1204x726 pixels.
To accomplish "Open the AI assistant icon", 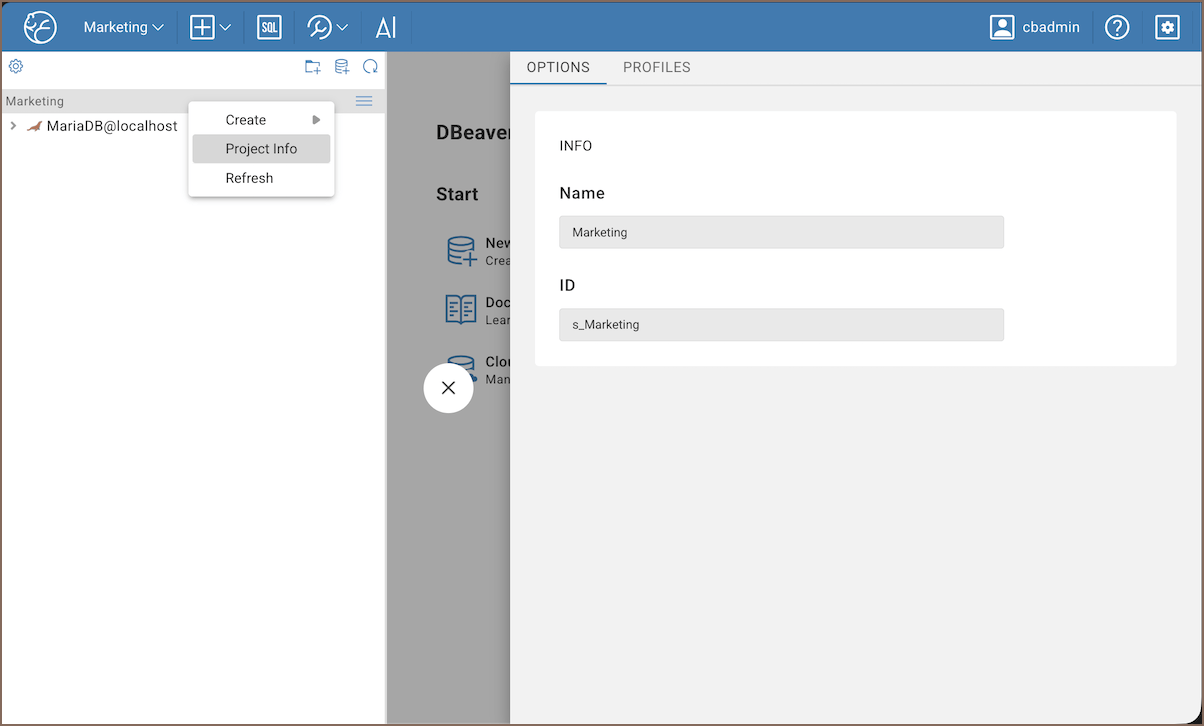I will click(386, 27).
